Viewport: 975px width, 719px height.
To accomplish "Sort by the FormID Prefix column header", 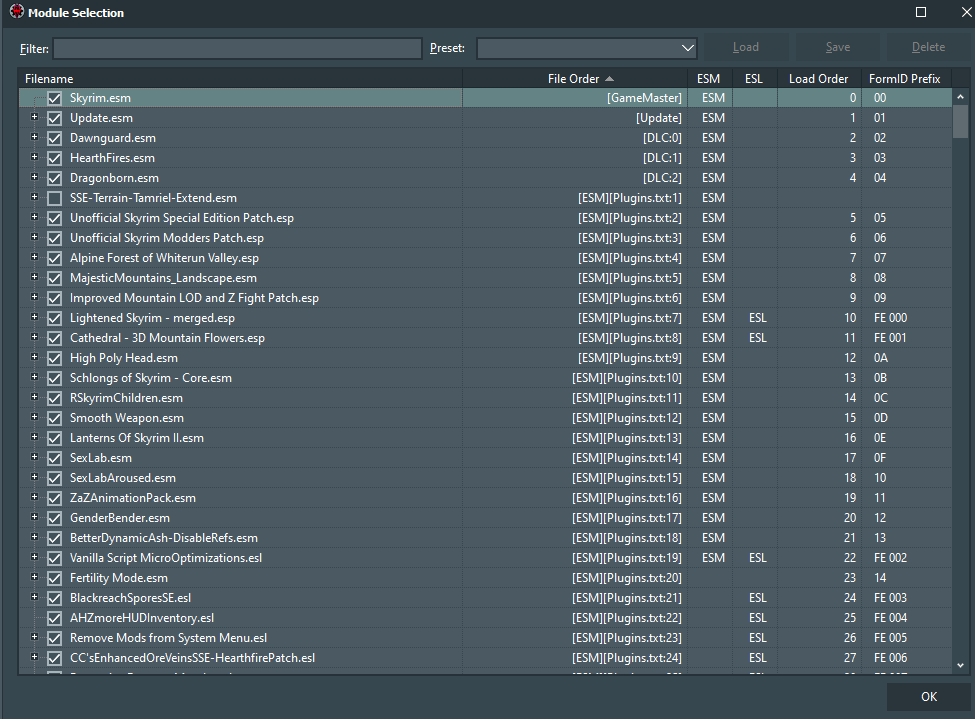I will (x=905, y=78).
